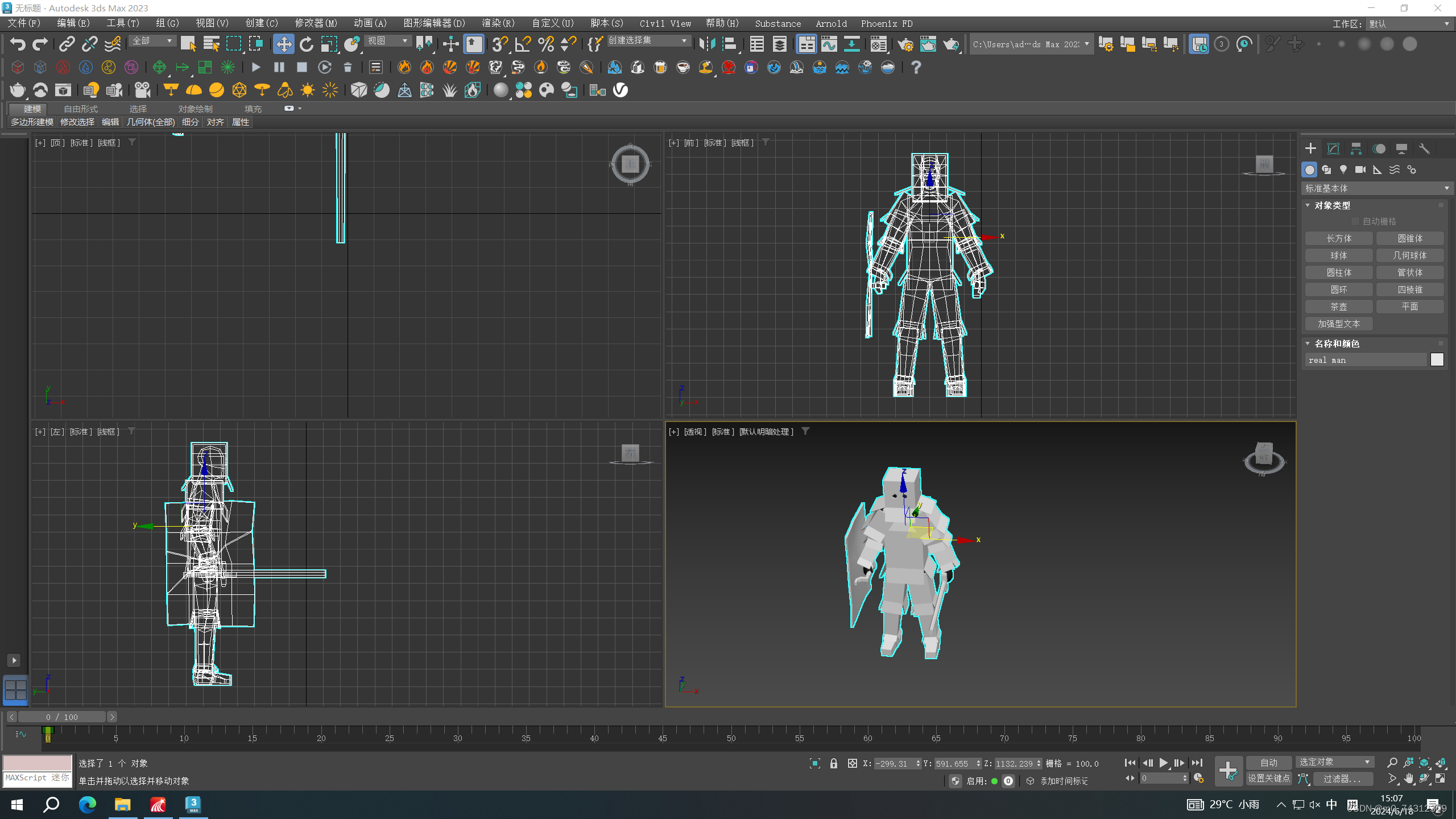Click the Cameras category icon
The width and height of the screenshot is (1456, 819).
1360,169
